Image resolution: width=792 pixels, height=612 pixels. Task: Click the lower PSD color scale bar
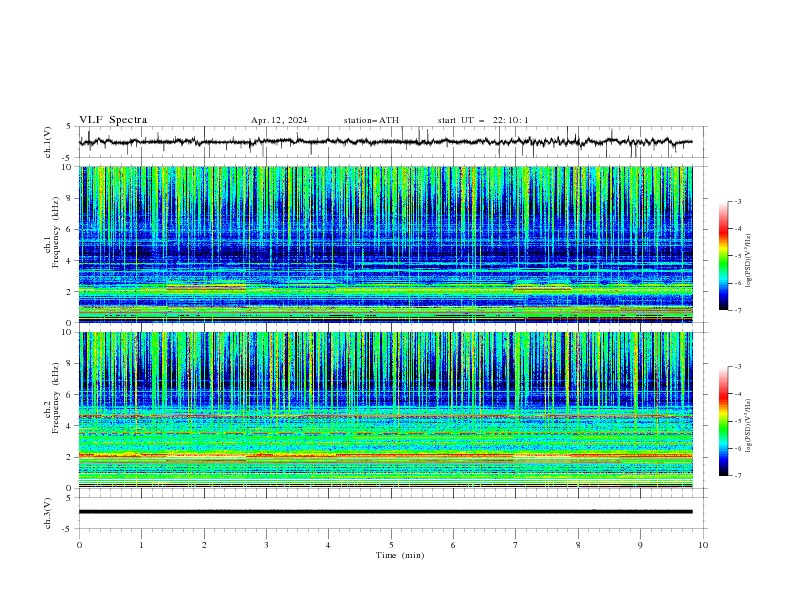point(723,421)
